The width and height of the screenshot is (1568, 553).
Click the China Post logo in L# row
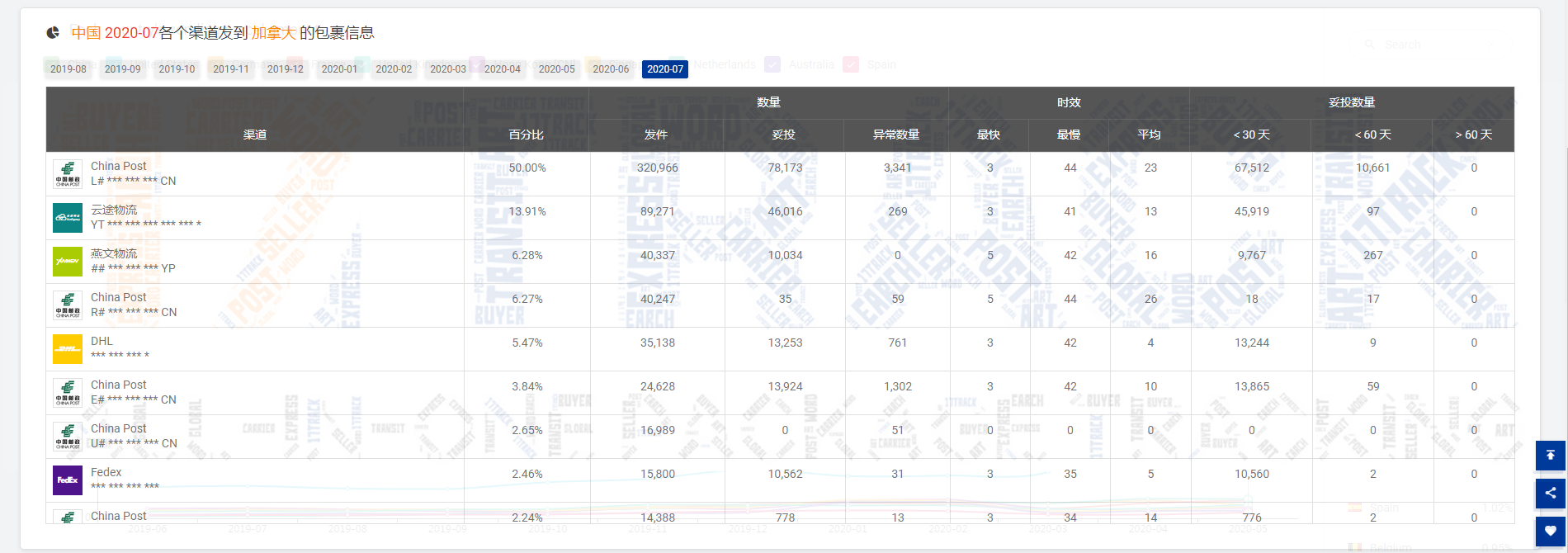coord(68,174)
